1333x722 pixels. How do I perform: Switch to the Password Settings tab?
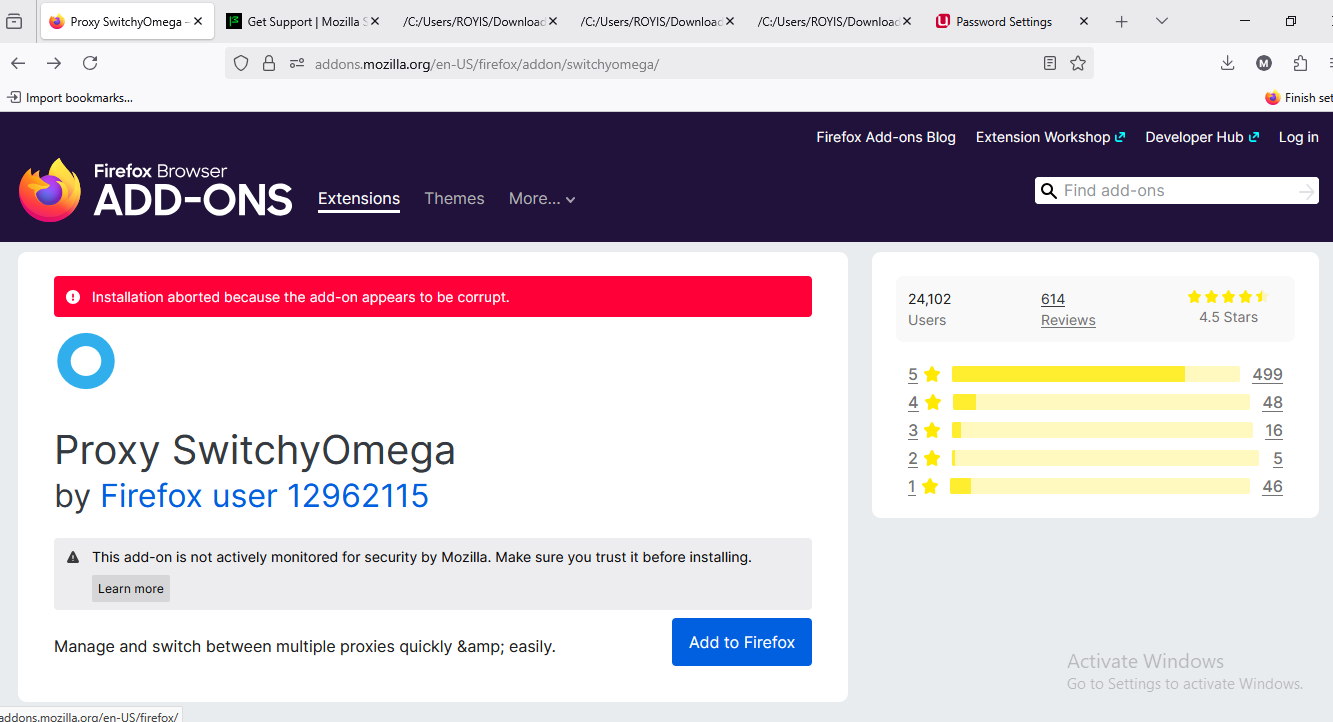1013,21
